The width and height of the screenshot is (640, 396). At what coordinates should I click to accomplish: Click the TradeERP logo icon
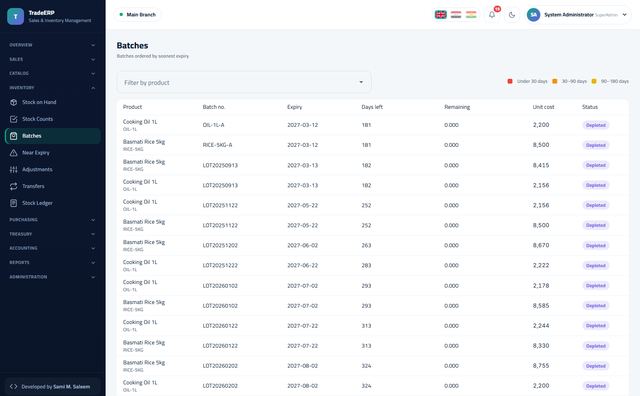pyautogui.click(x=16, y=16)
